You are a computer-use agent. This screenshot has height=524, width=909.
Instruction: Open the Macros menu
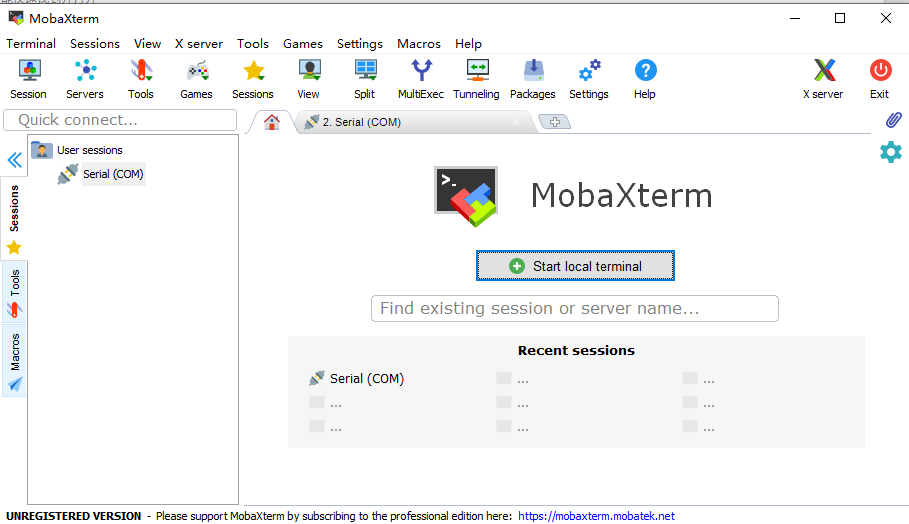[419, 43]
